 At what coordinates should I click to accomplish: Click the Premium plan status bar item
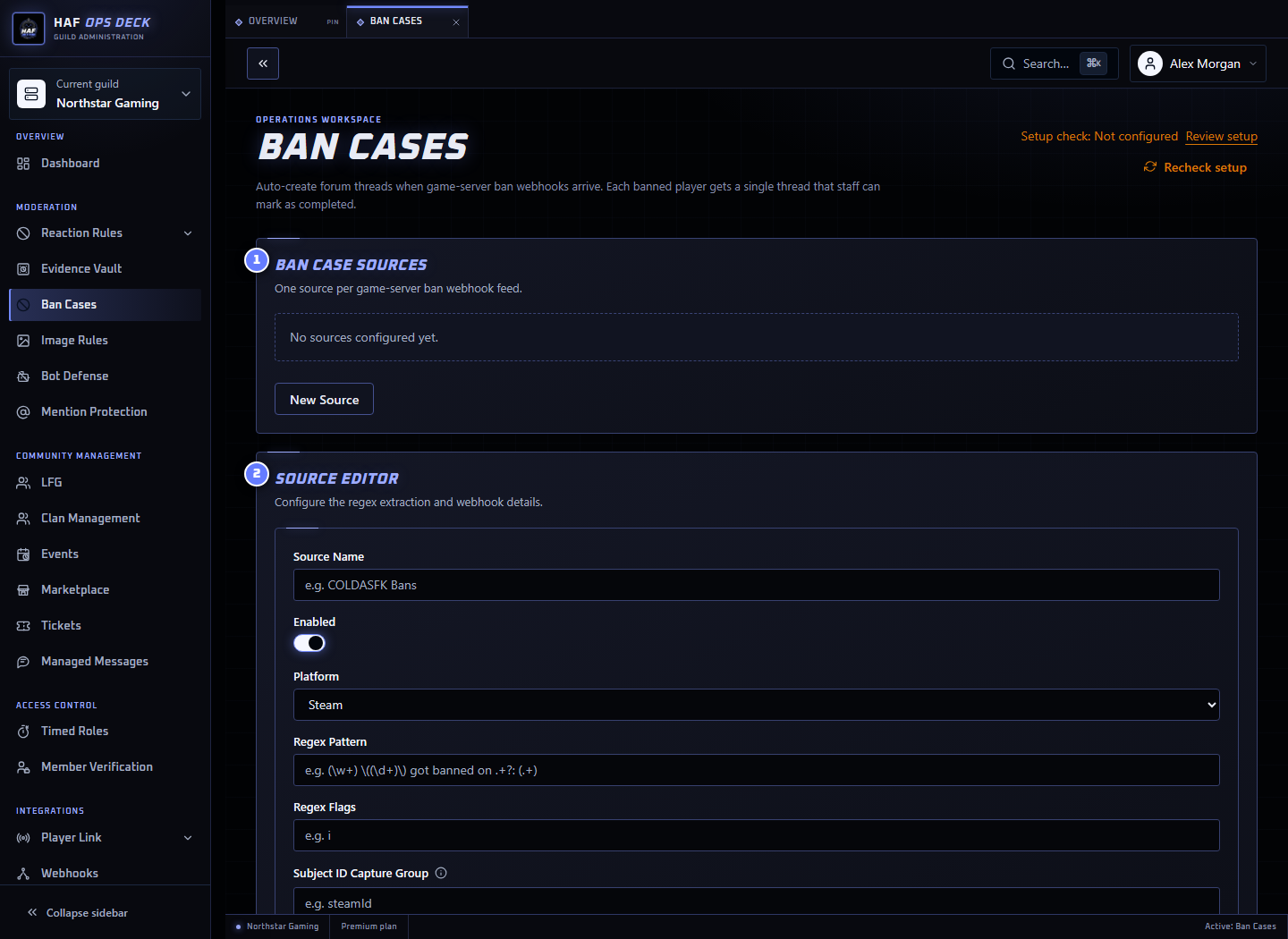(x=369, y=926)
